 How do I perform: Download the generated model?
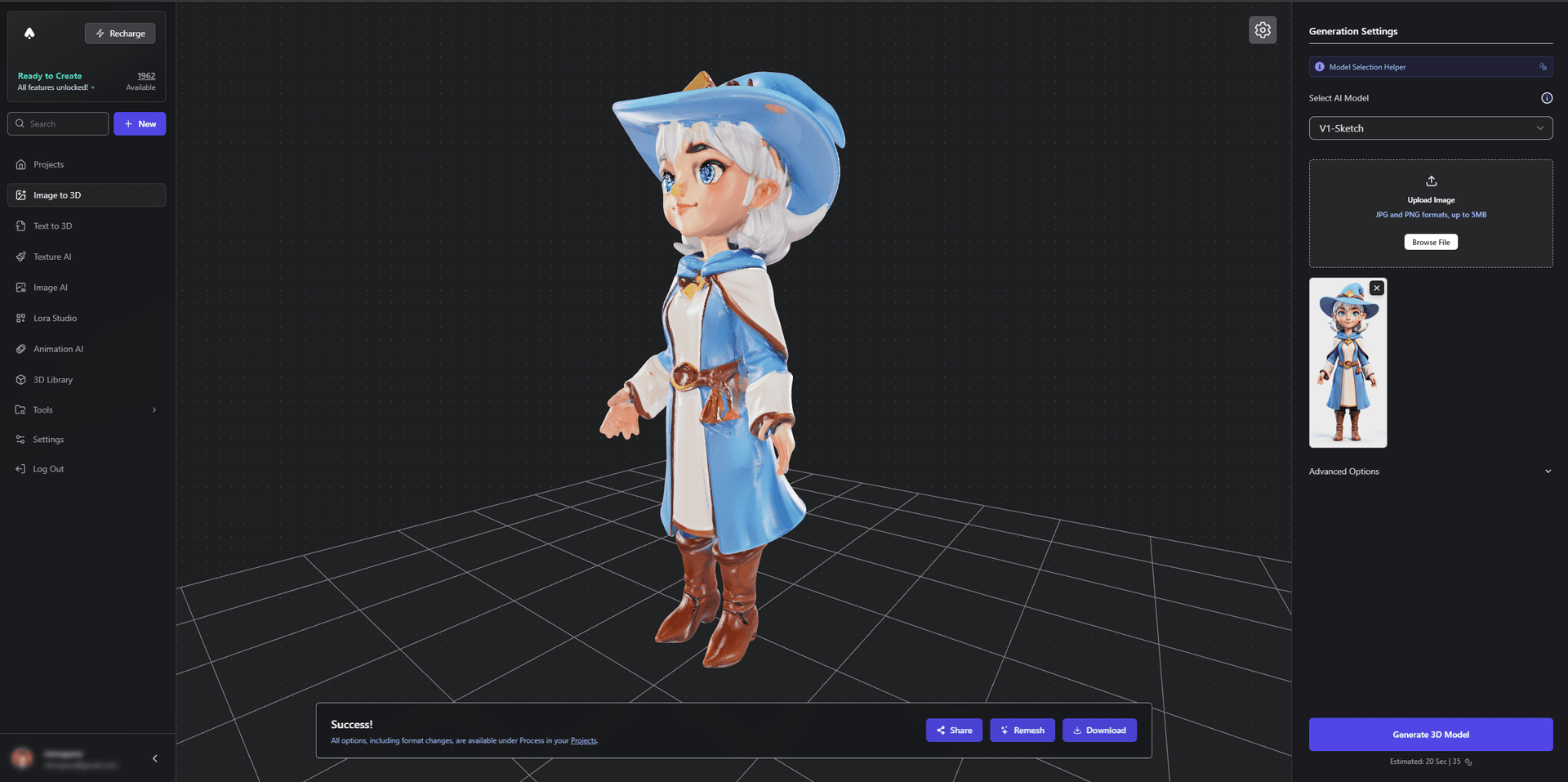(1099, 730)
